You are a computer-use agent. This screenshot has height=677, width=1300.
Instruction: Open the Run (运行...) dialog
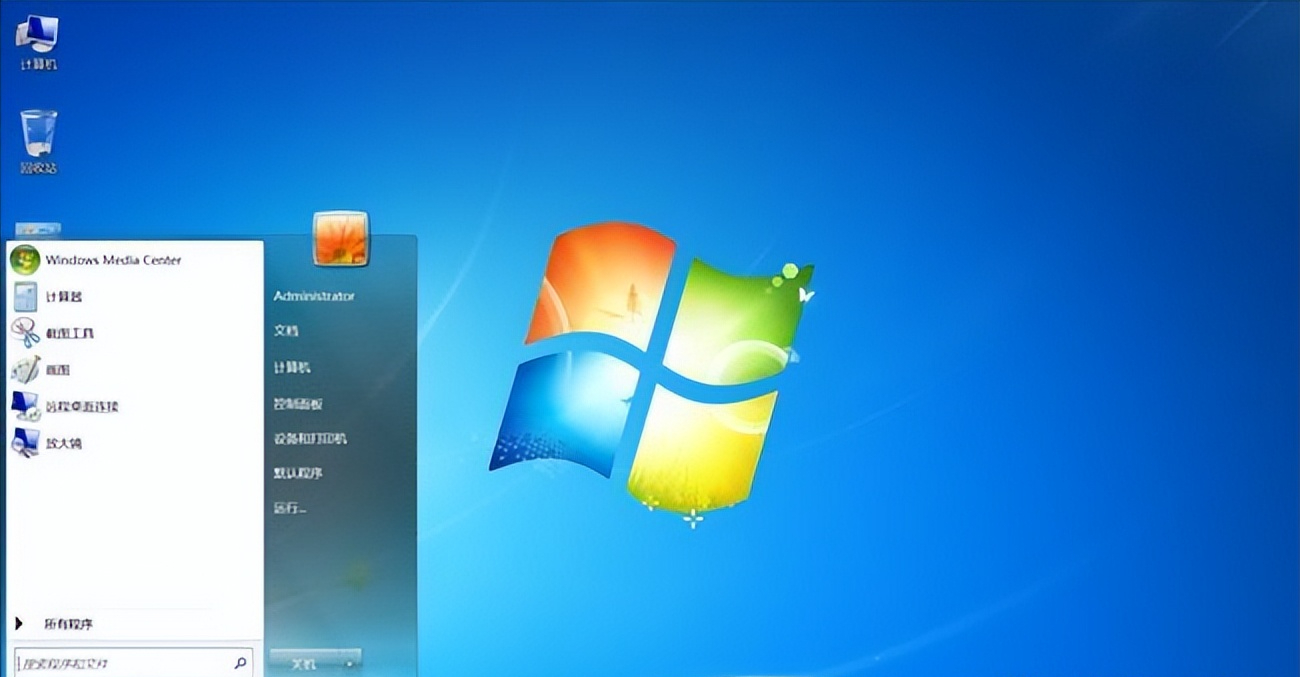pyautogui.click(x=290, y=508)
